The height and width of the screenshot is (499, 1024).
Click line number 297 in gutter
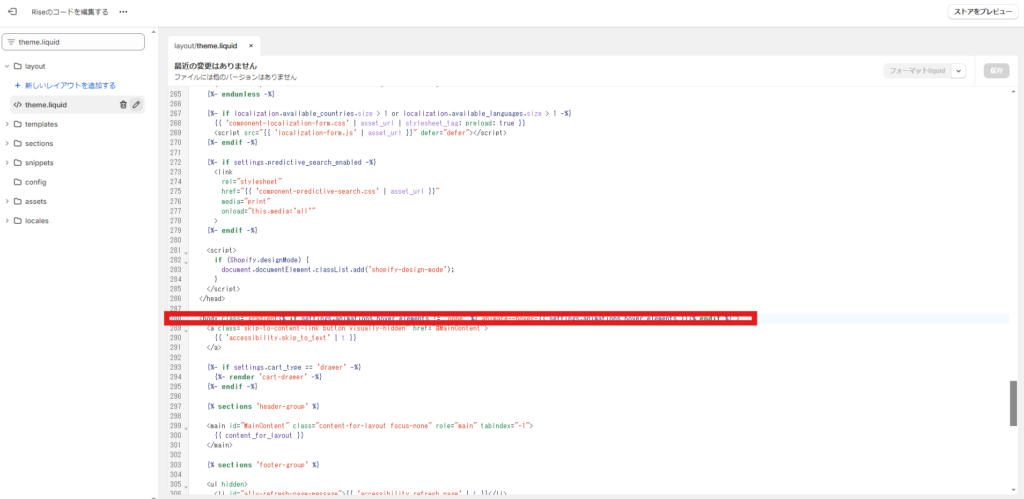tap(174, 406)
